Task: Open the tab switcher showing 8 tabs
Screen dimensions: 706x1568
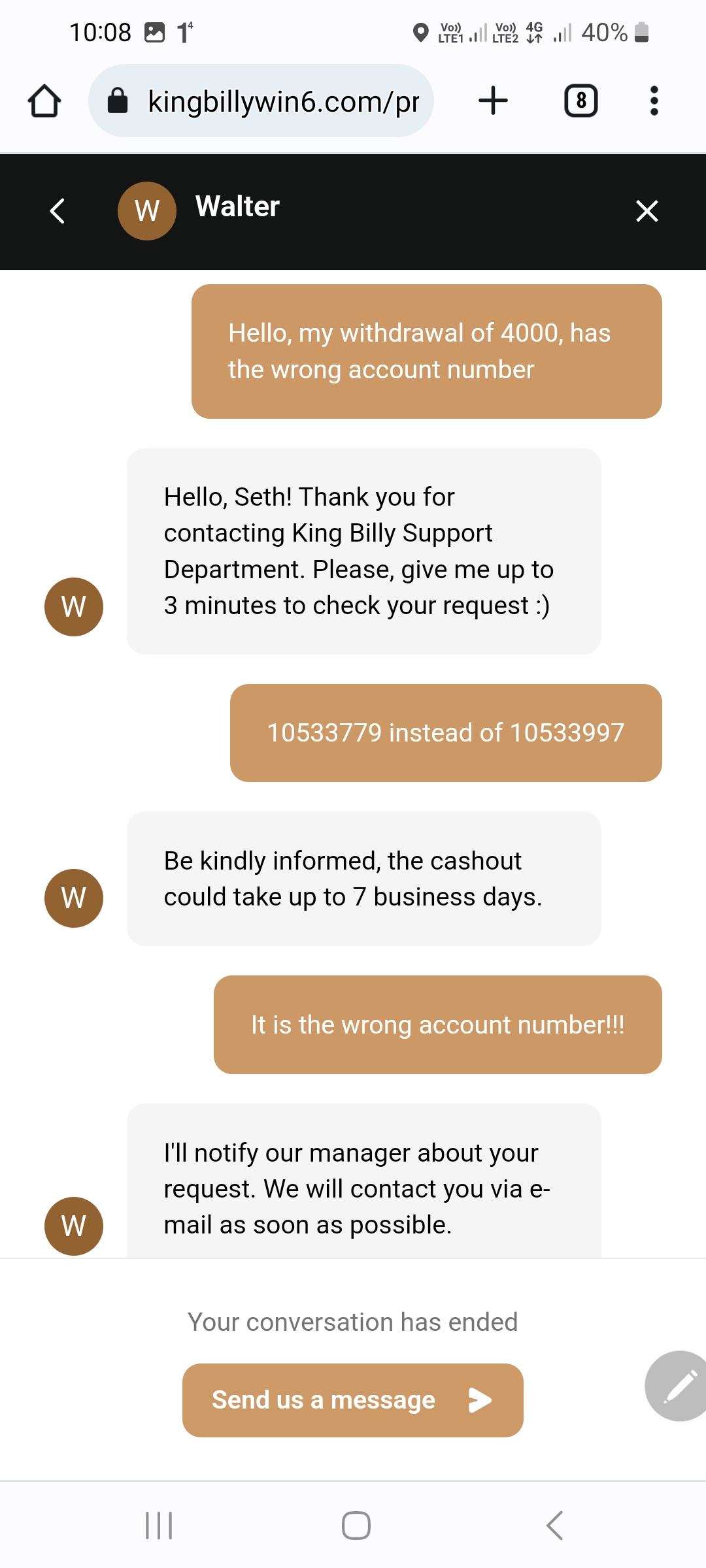Action: [580, 101]
